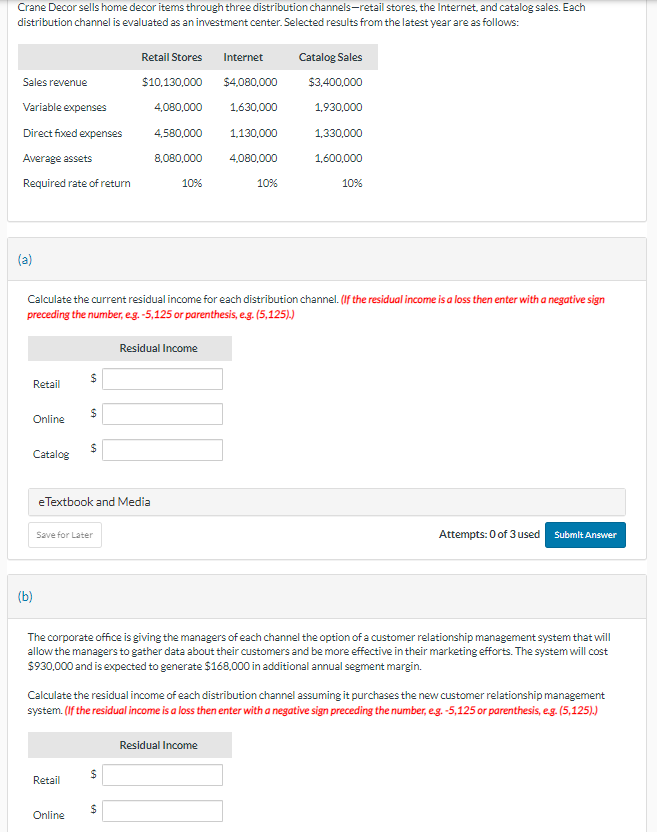
Task: Click the Online residual income field in part (b)
Action: [x=162, y=811]
